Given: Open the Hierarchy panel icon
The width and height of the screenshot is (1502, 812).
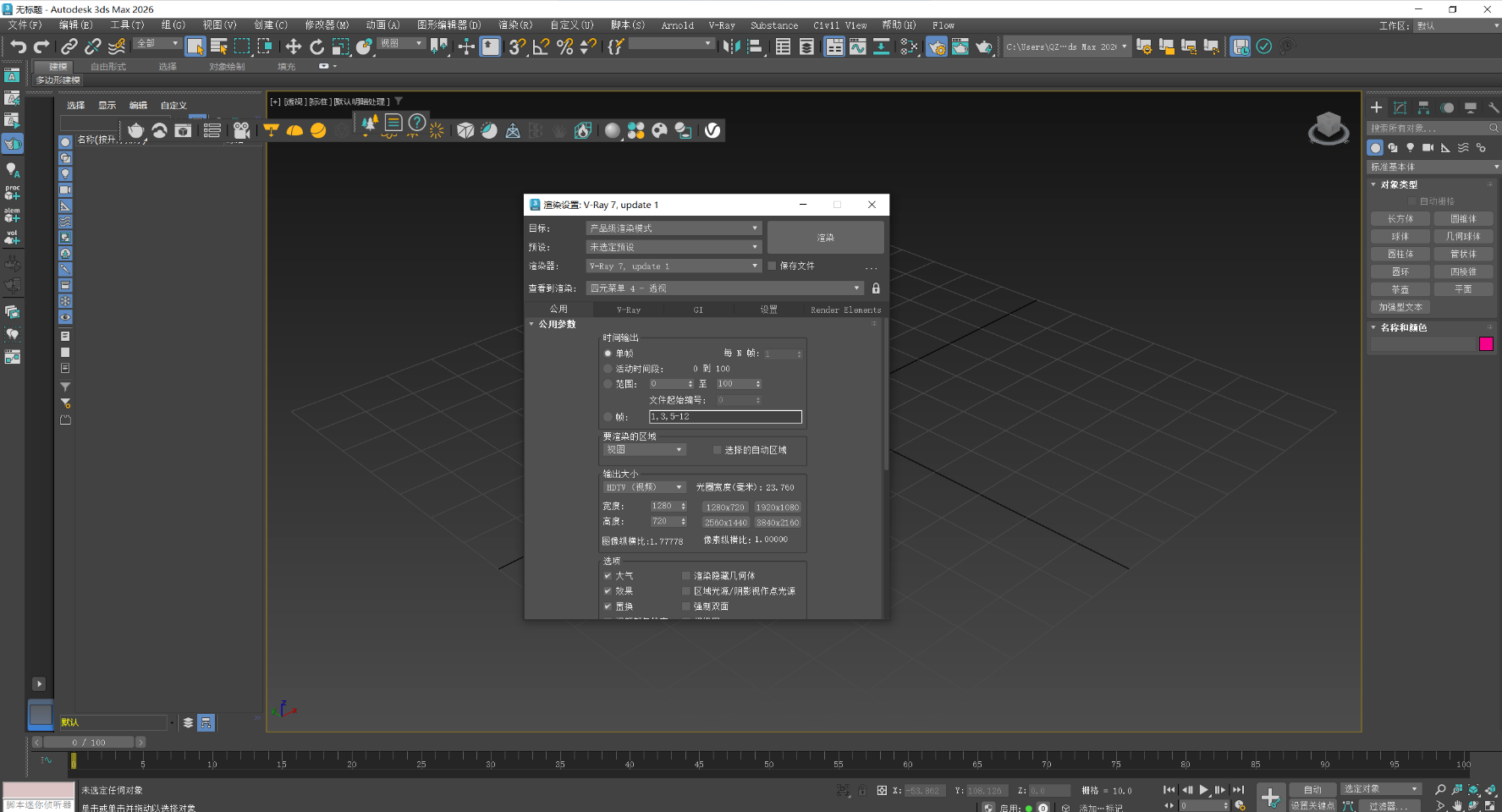Looking at the screenshot, I should point(1423,107).
